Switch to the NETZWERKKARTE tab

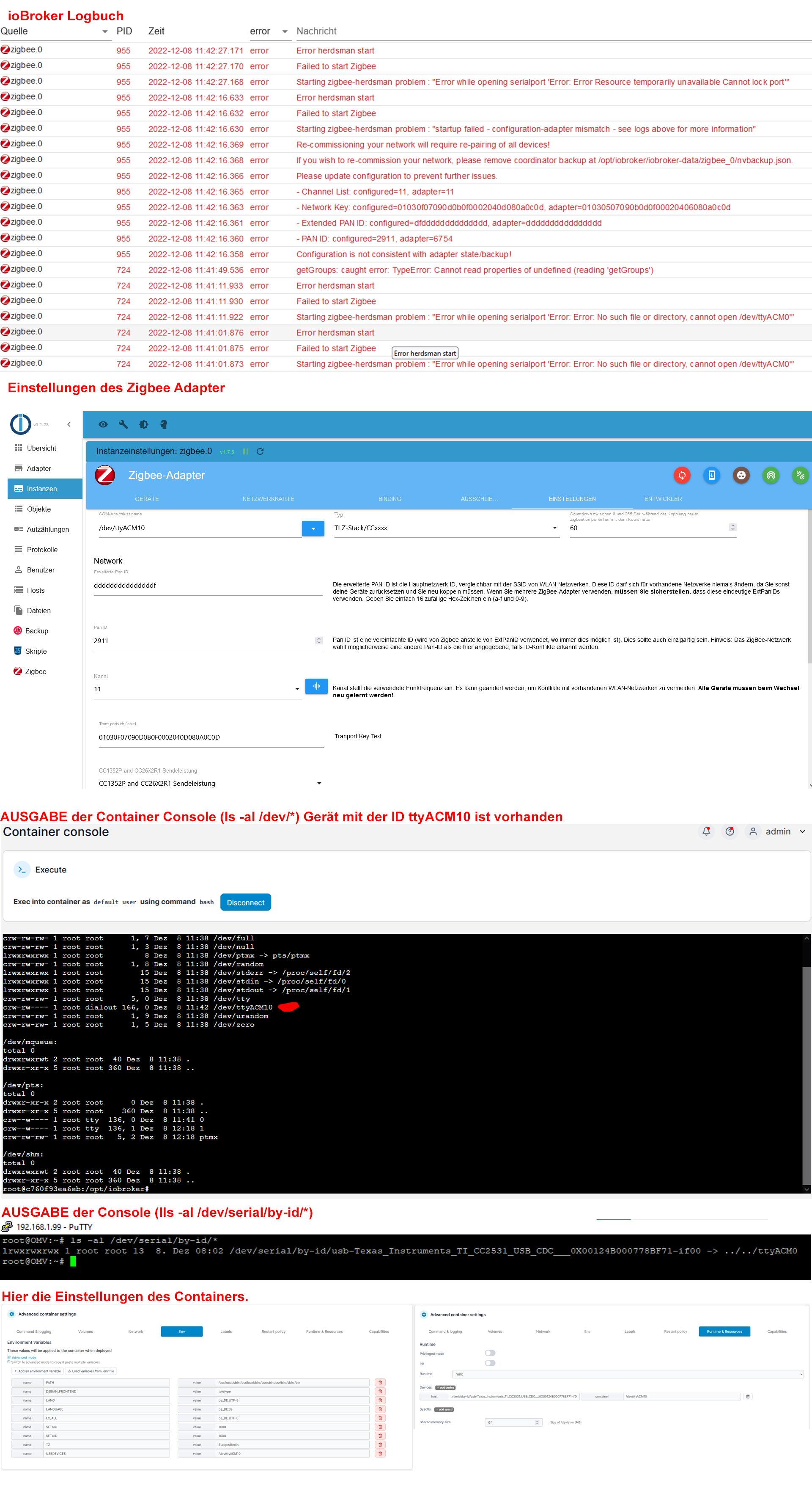268,499
